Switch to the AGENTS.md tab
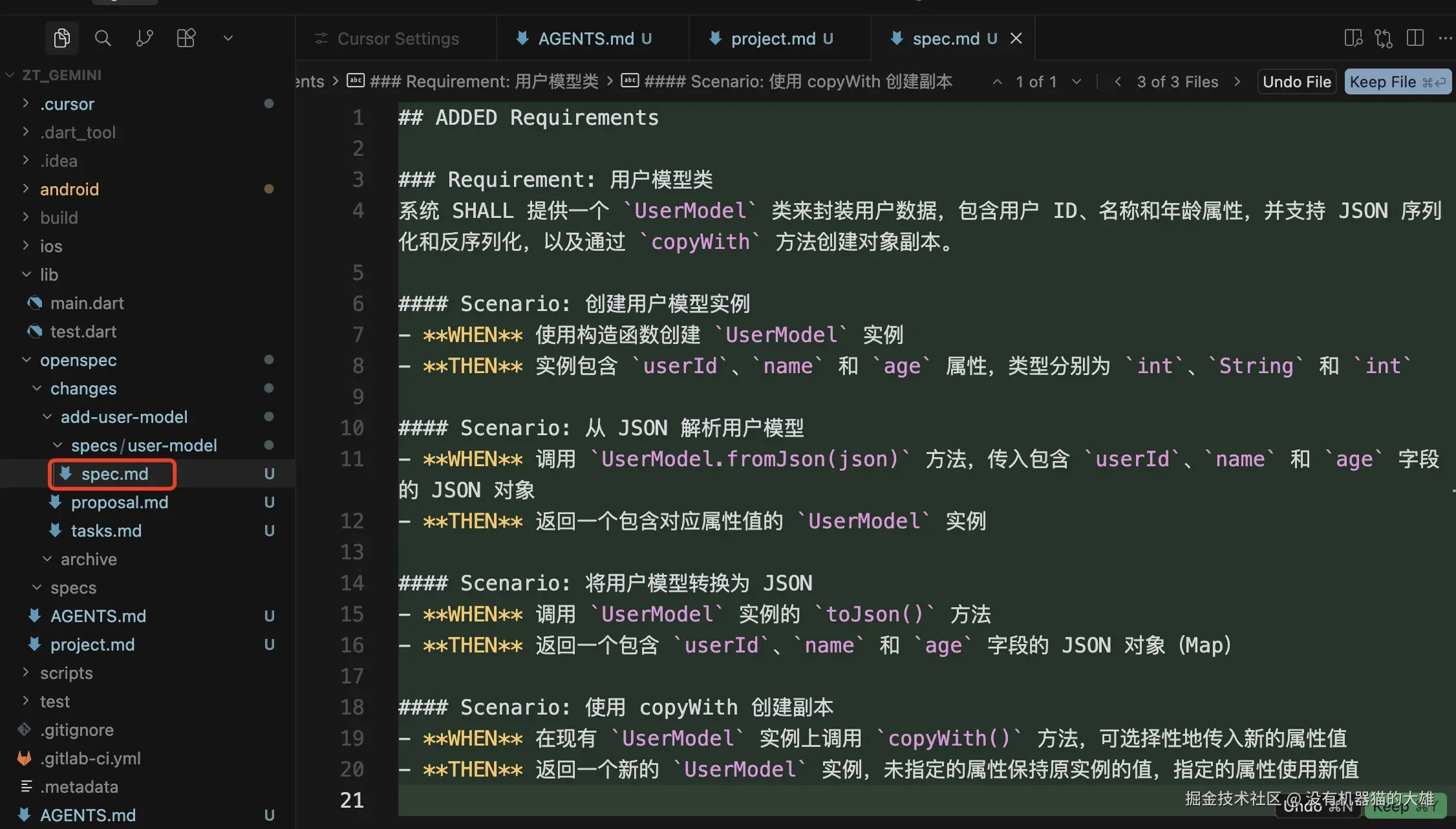 pyautogui.click(x=586, y=39)
